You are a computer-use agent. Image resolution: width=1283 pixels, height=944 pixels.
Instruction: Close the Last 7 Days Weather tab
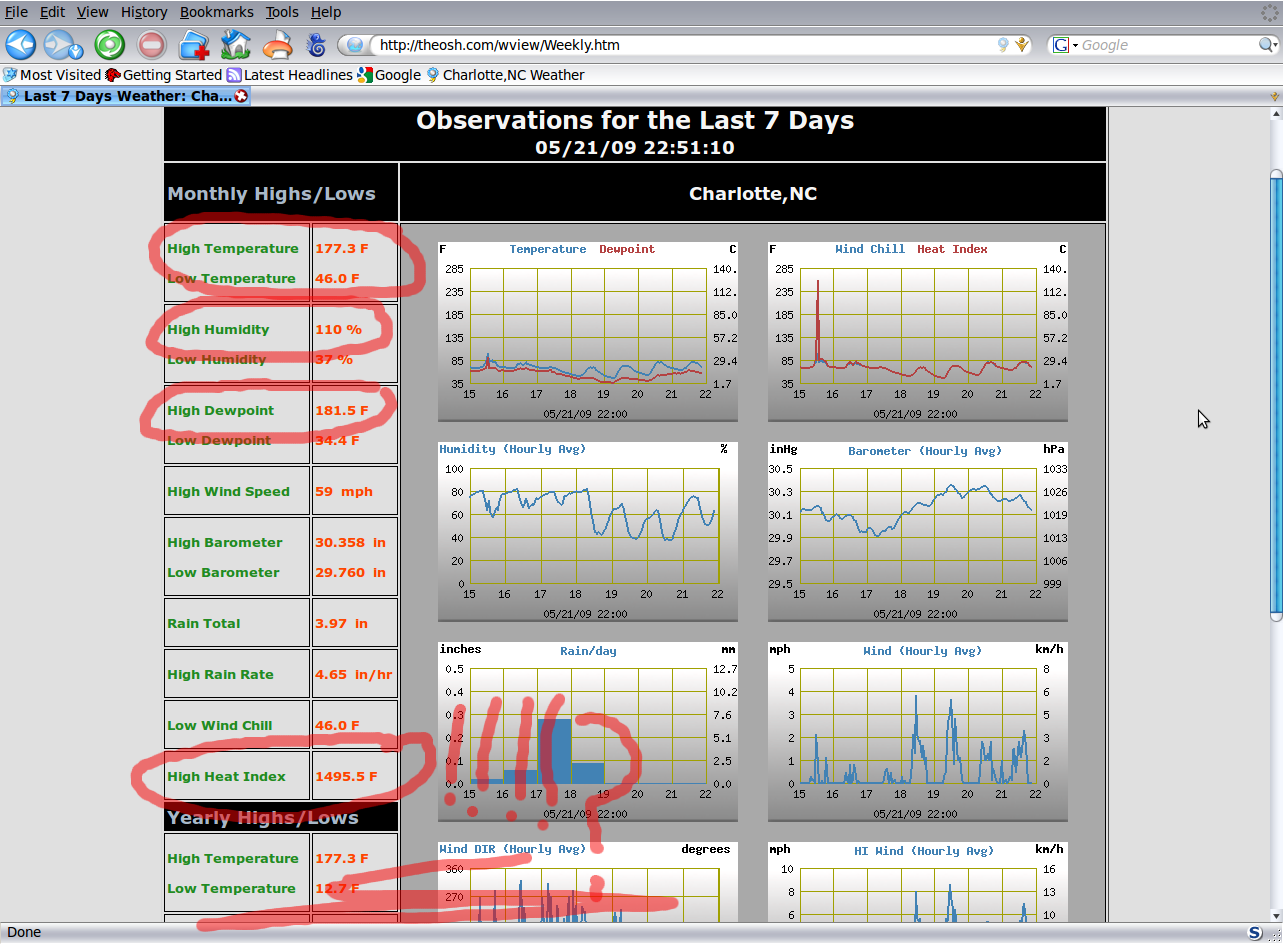(x=241, y=96)
